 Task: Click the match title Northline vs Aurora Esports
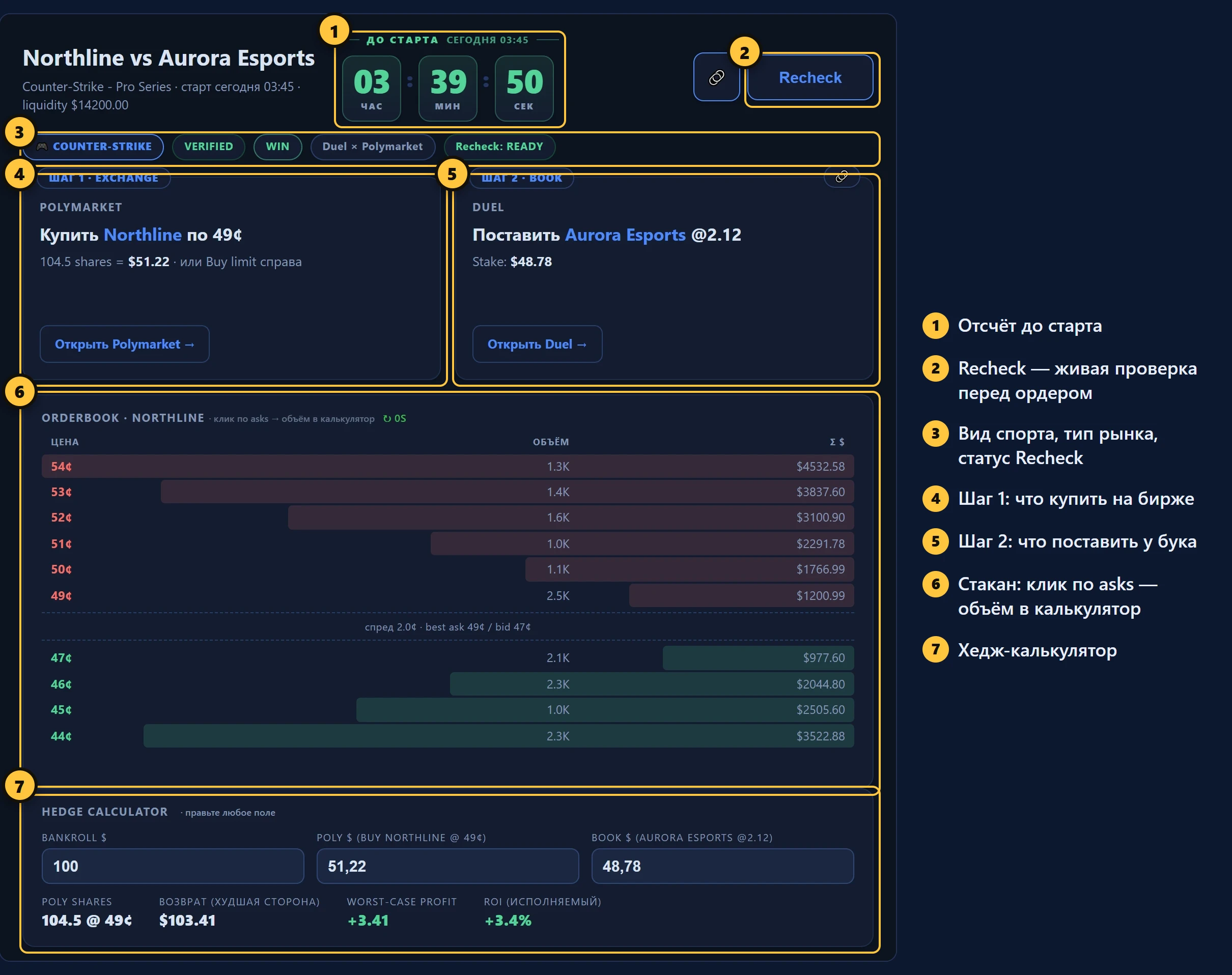[169, 58]
